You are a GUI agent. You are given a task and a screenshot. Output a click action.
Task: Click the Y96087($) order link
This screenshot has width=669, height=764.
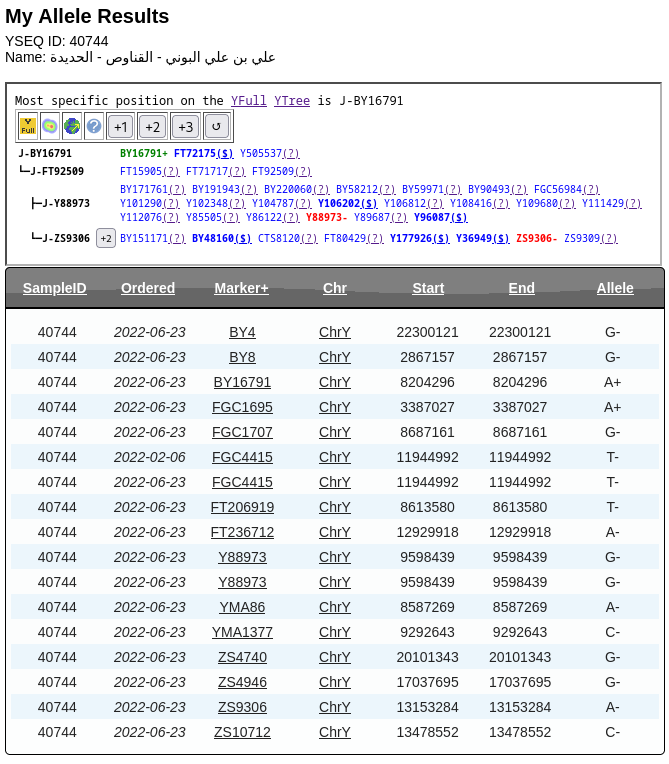pyautogui.click(x=440, y=217)
